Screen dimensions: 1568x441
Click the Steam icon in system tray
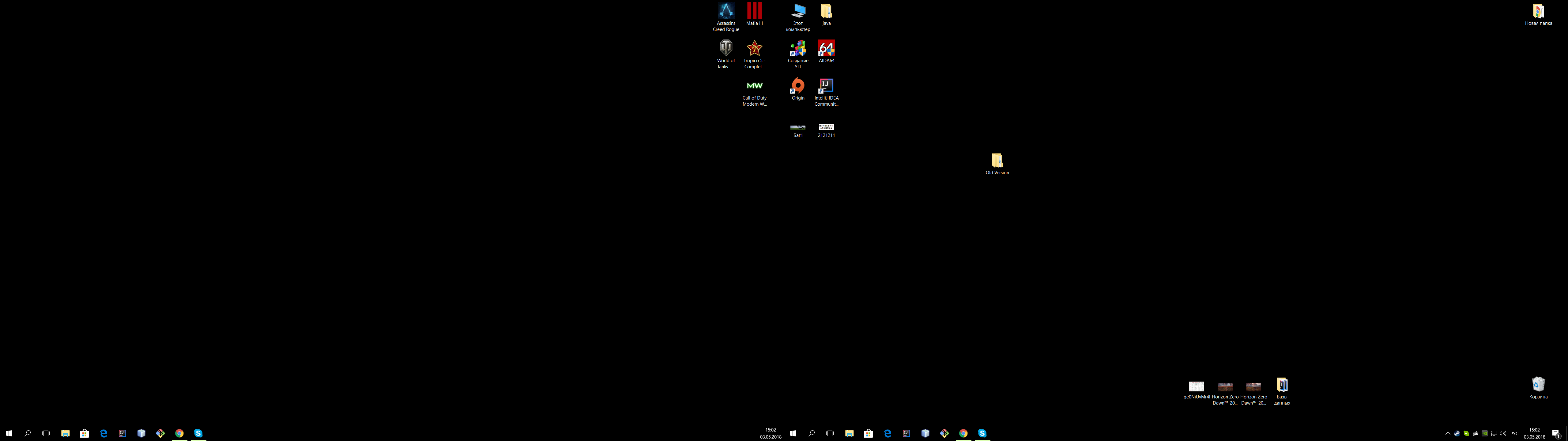click(1457, 434)
